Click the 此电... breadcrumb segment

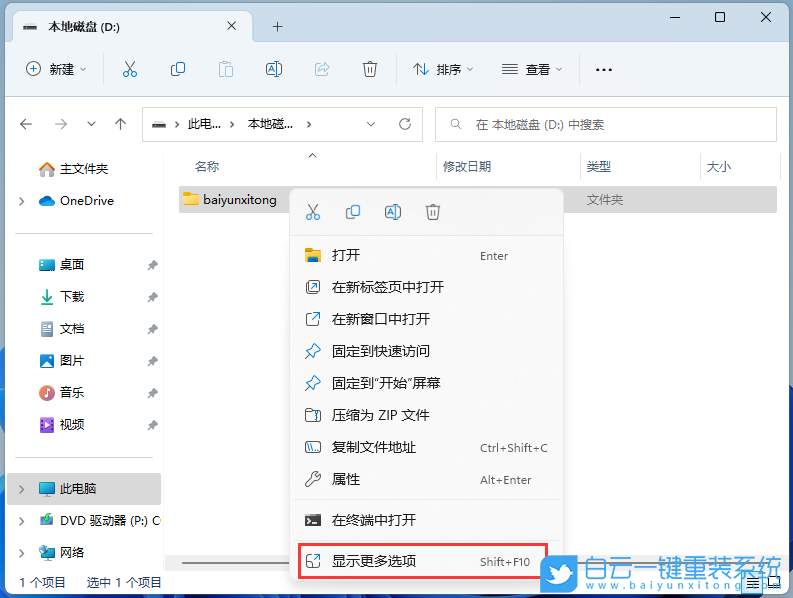204,124
